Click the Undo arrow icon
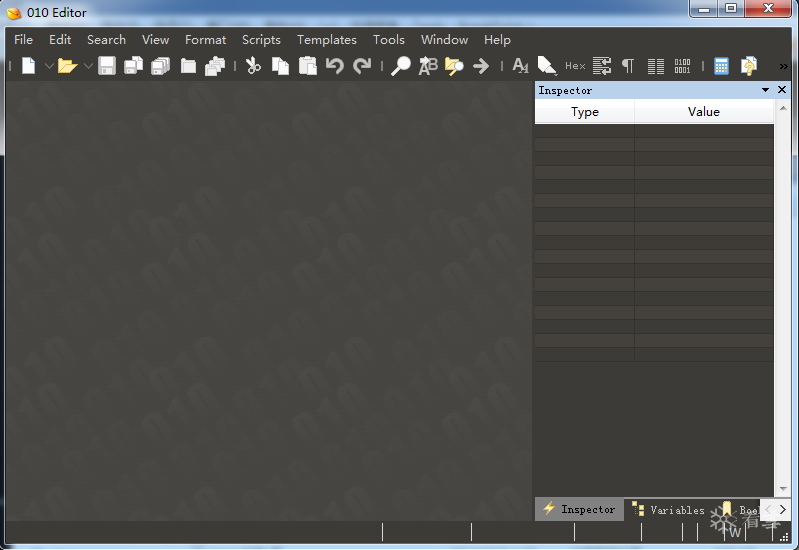Screen dimensions: 799x550 pyautogui.click(x=335, y=66)
